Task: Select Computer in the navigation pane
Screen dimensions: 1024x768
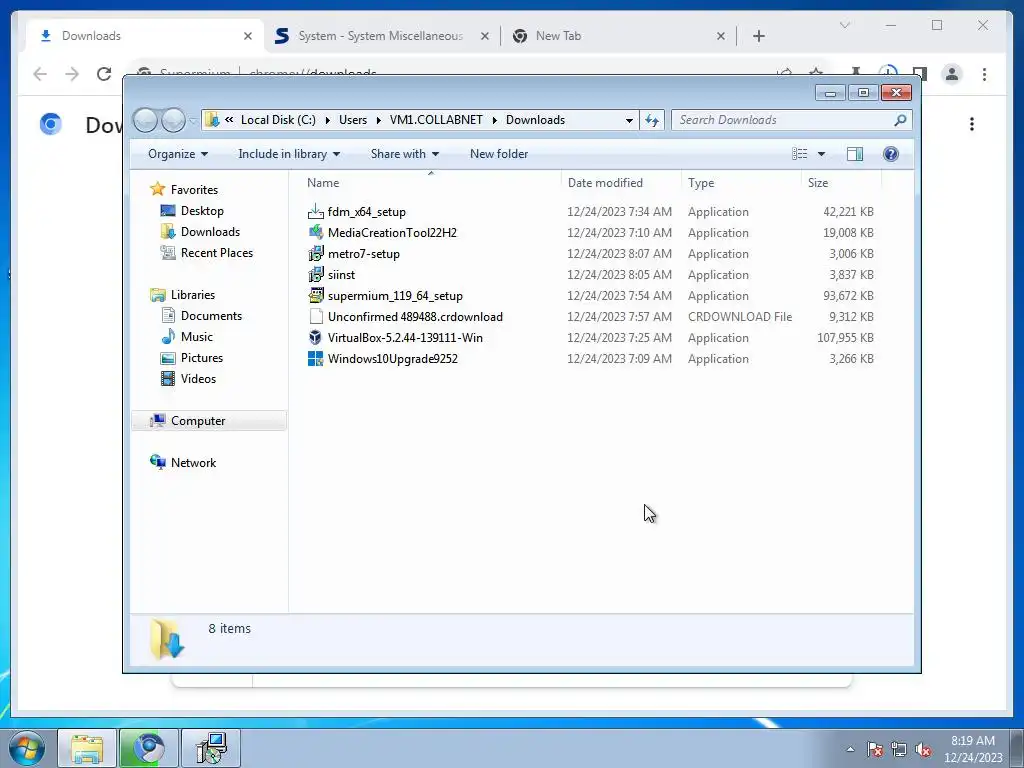Action: [210, 421]
